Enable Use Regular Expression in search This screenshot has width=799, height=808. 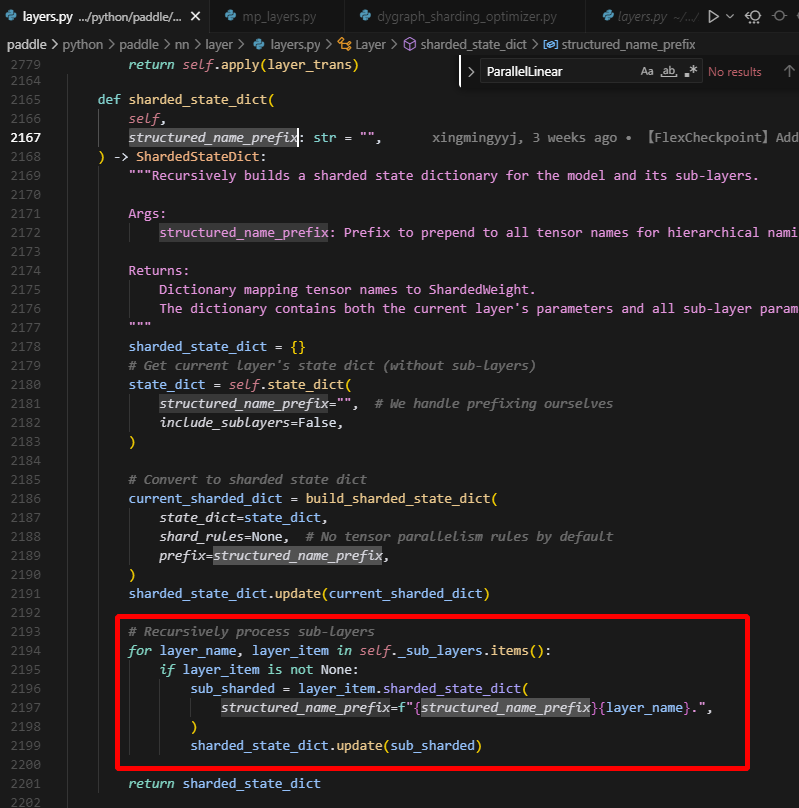tap(690, 72)
